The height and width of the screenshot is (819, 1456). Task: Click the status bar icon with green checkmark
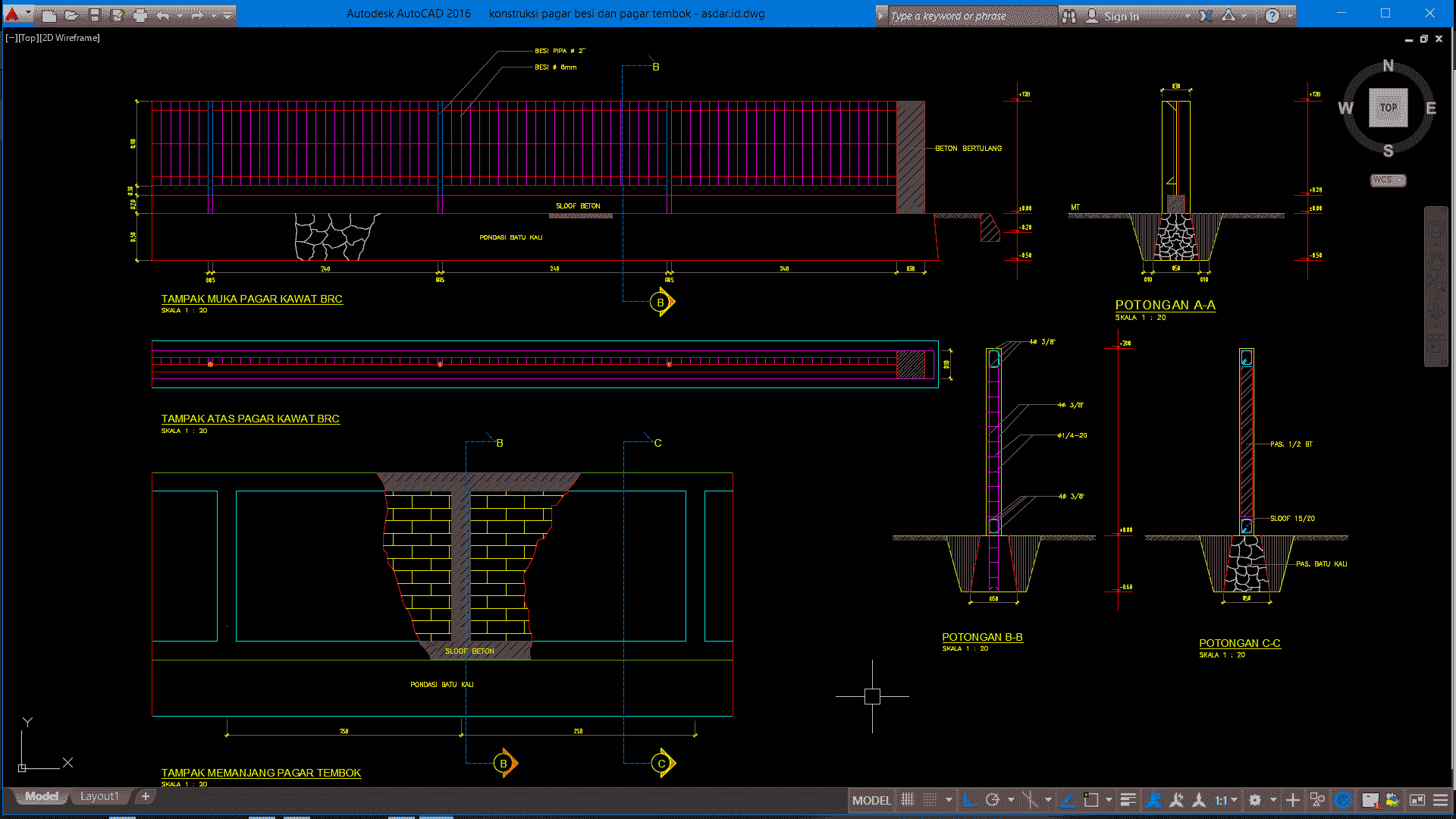click(1393, 800)
